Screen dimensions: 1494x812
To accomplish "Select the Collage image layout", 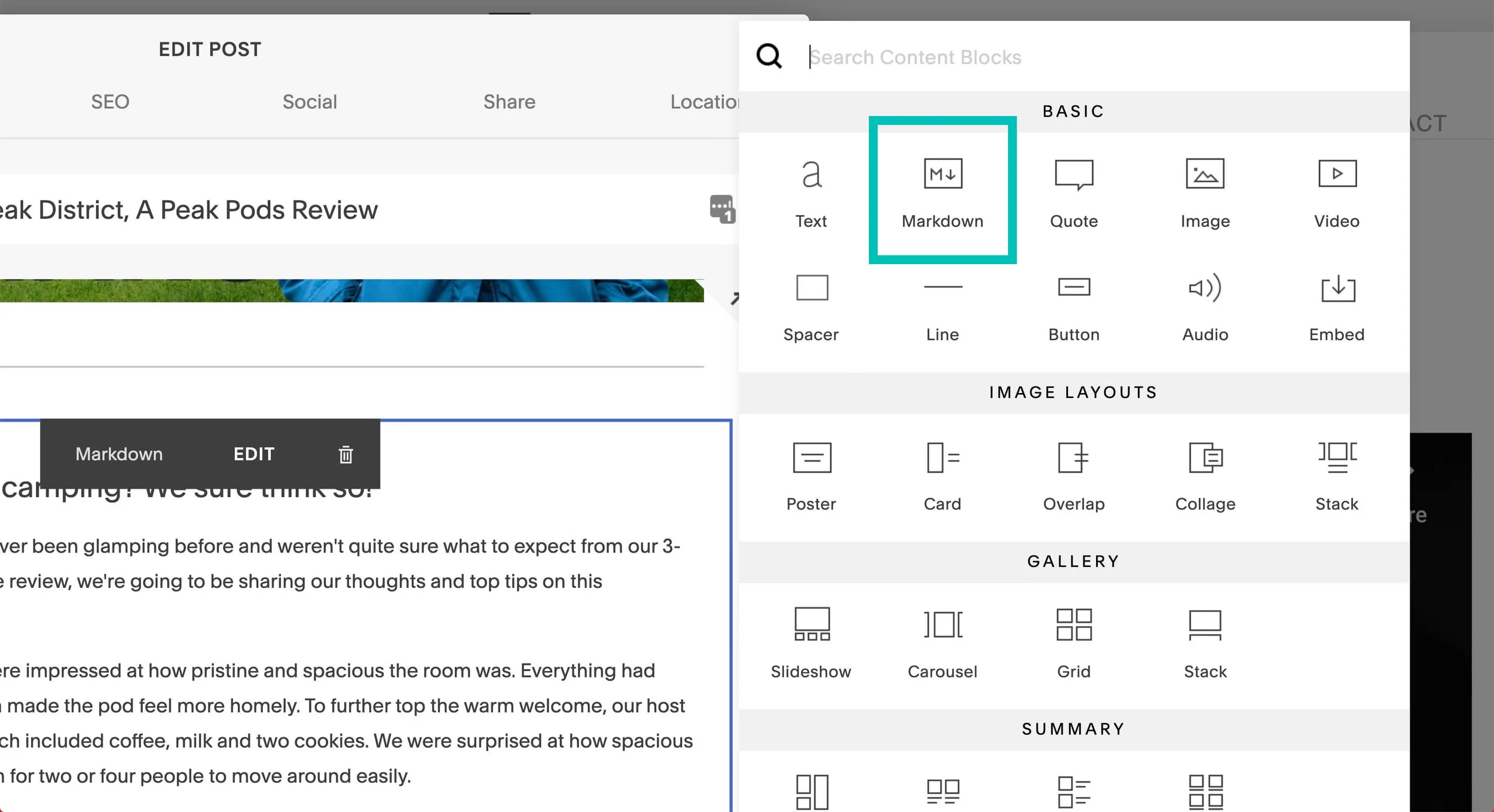I will point(1205,475).
